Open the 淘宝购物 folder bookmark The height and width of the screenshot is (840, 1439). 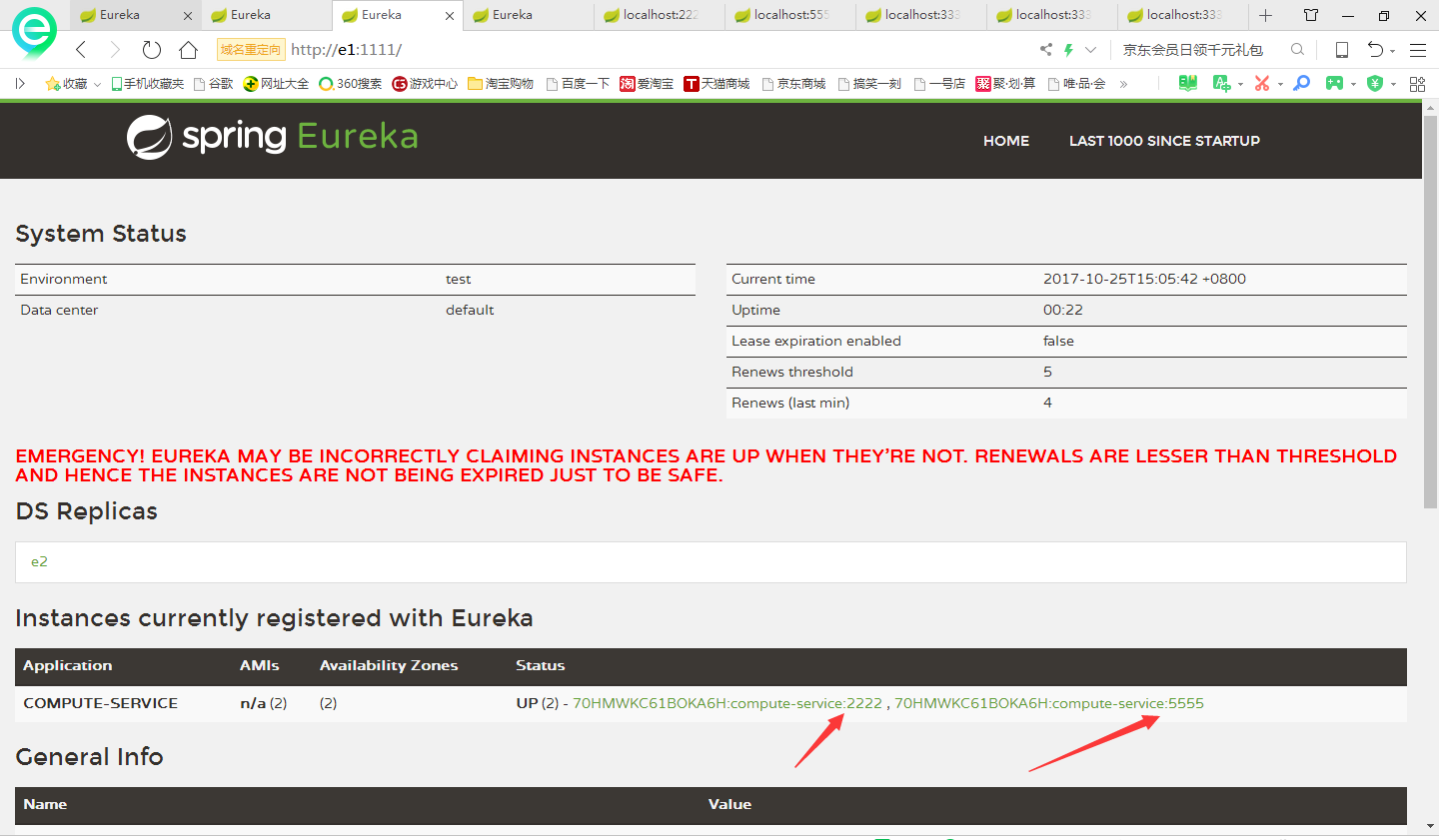pyautogui.click(x=501, y=84)
